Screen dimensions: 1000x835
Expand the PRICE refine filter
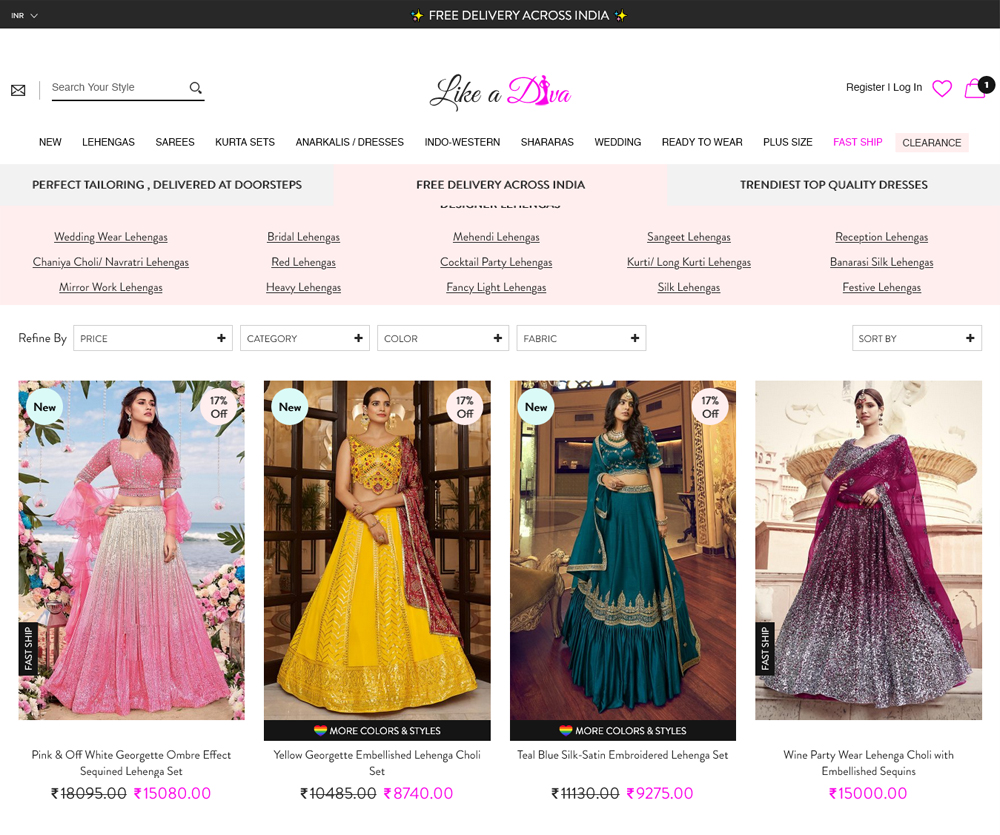tap(153, 338)
